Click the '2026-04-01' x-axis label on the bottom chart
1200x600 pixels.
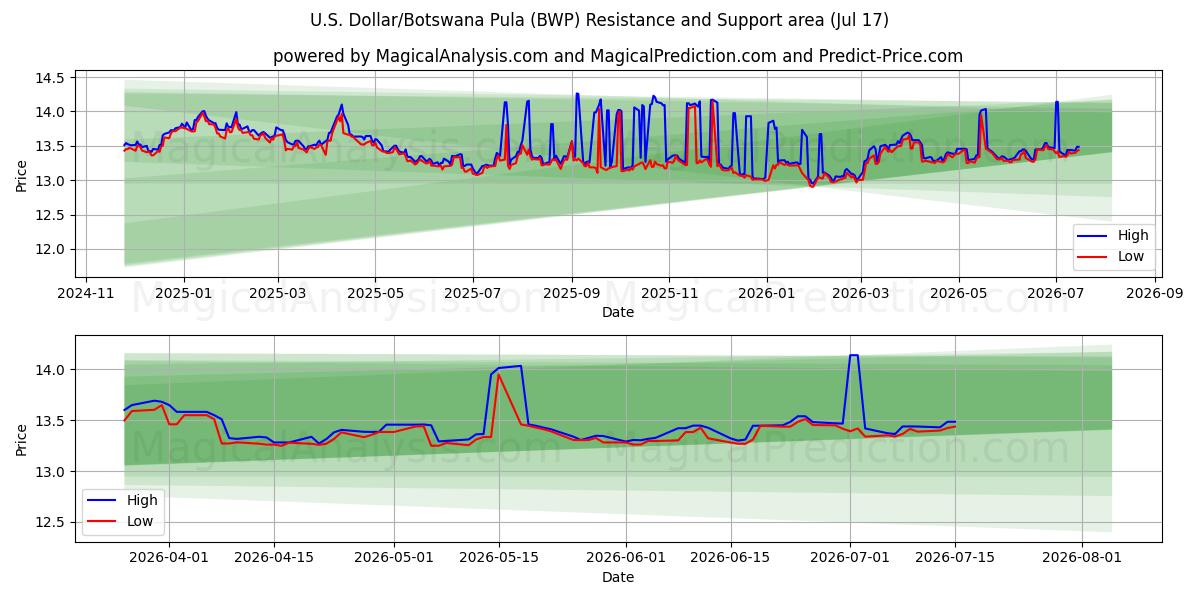(x=169, y=559)
